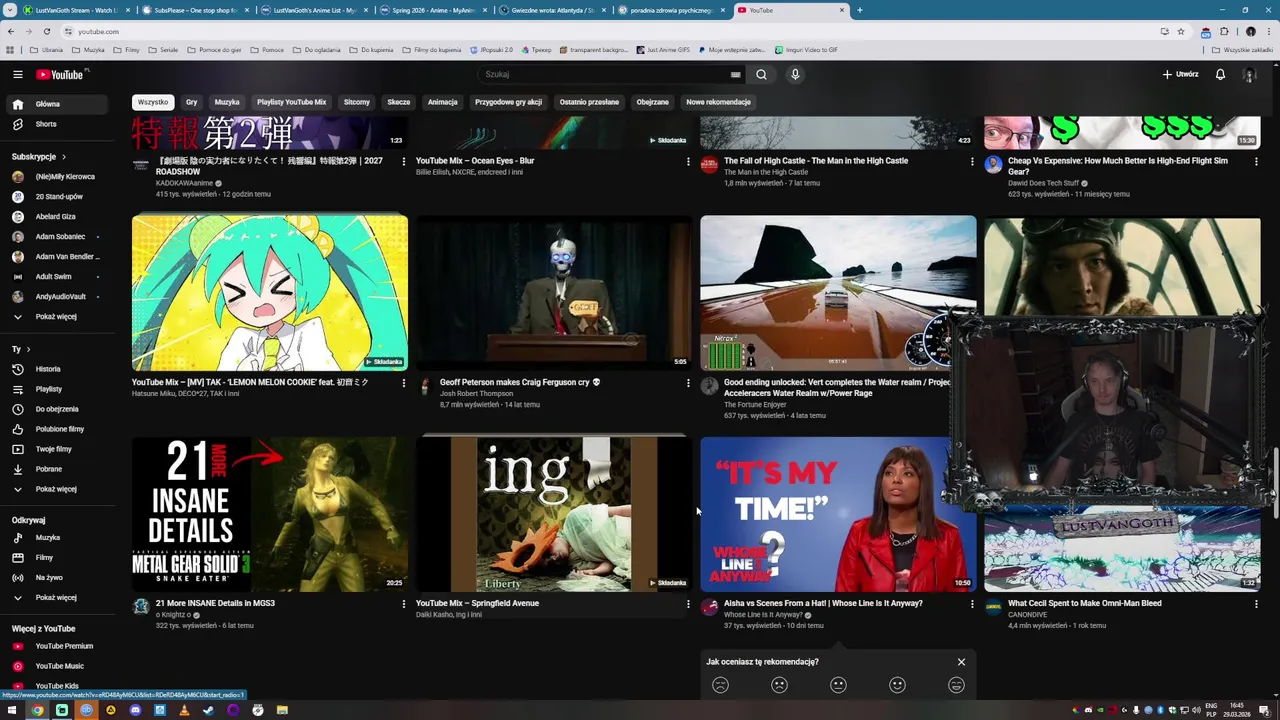The width and height of the screenshot is (1280, 720).
Task: Open Historia in the sidebar
Action: click(58, 369)
